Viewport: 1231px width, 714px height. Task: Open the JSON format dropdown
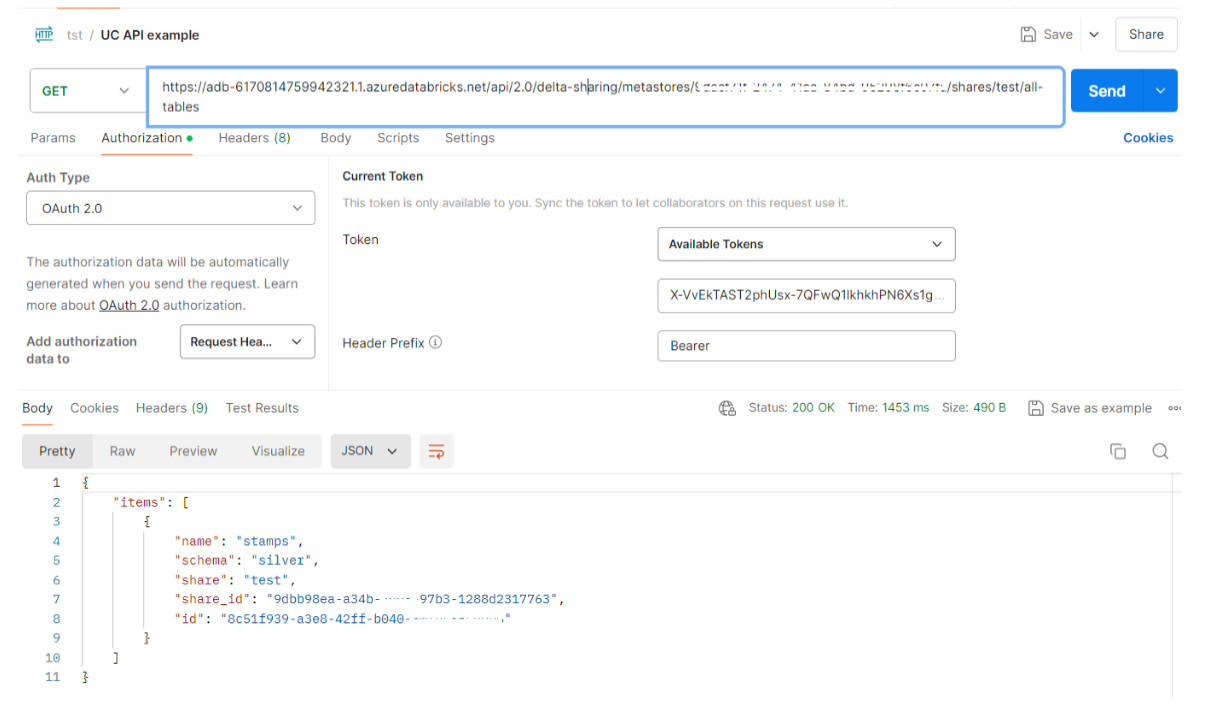pos(370,451)
